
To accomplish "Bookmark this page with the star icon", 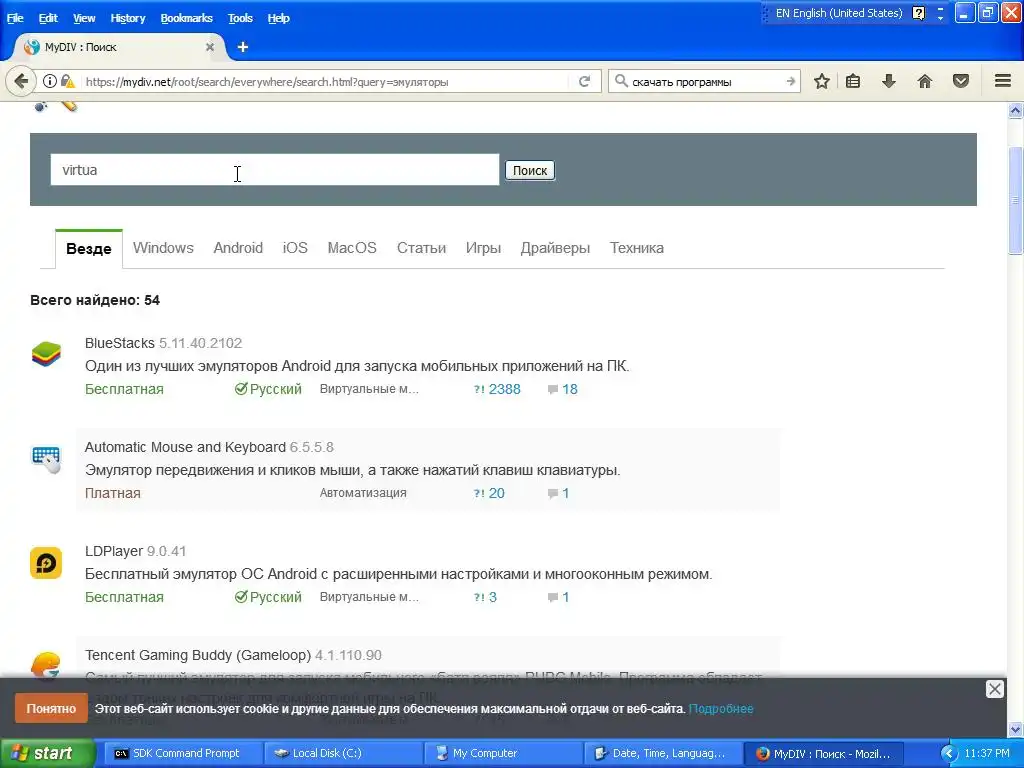I will click(822, 82).
